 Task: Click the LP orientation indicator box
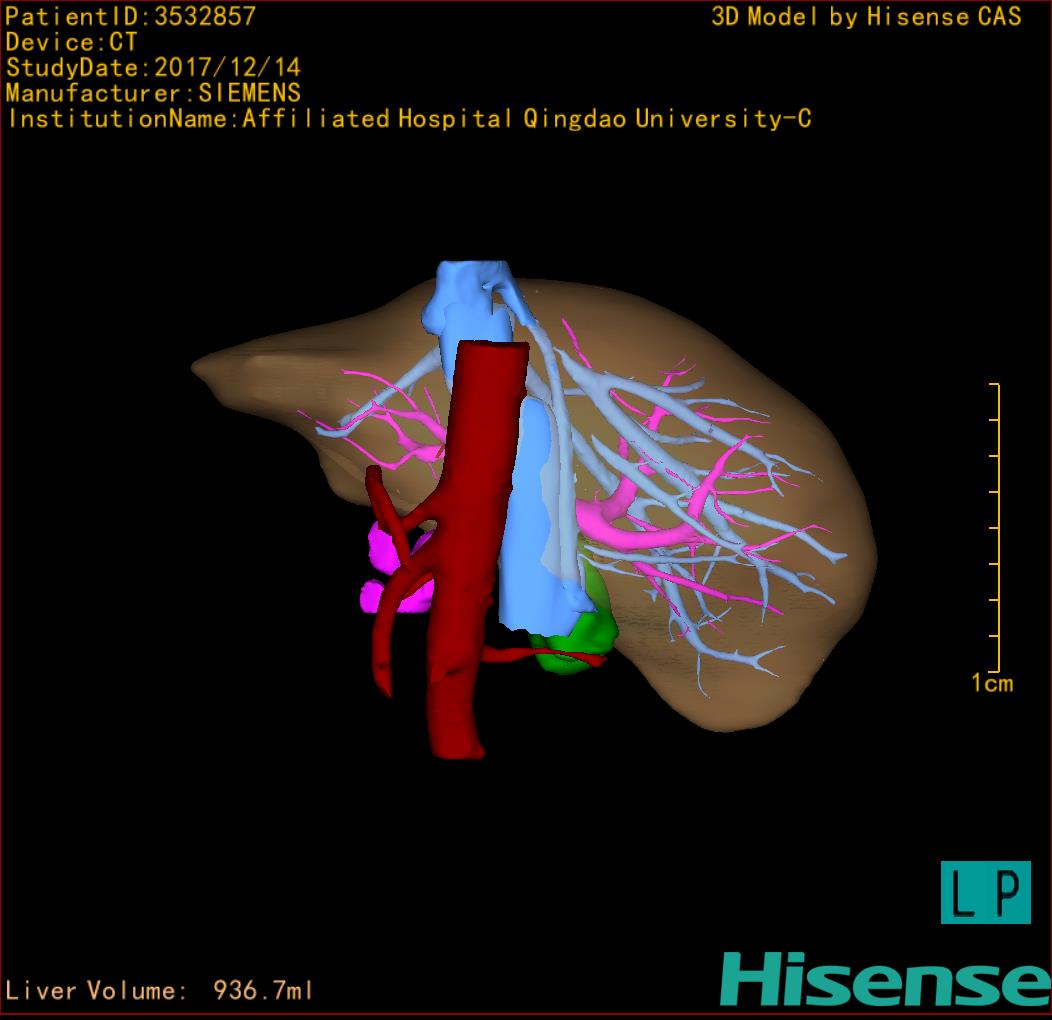pyautogui.click(x=986, y=892)
